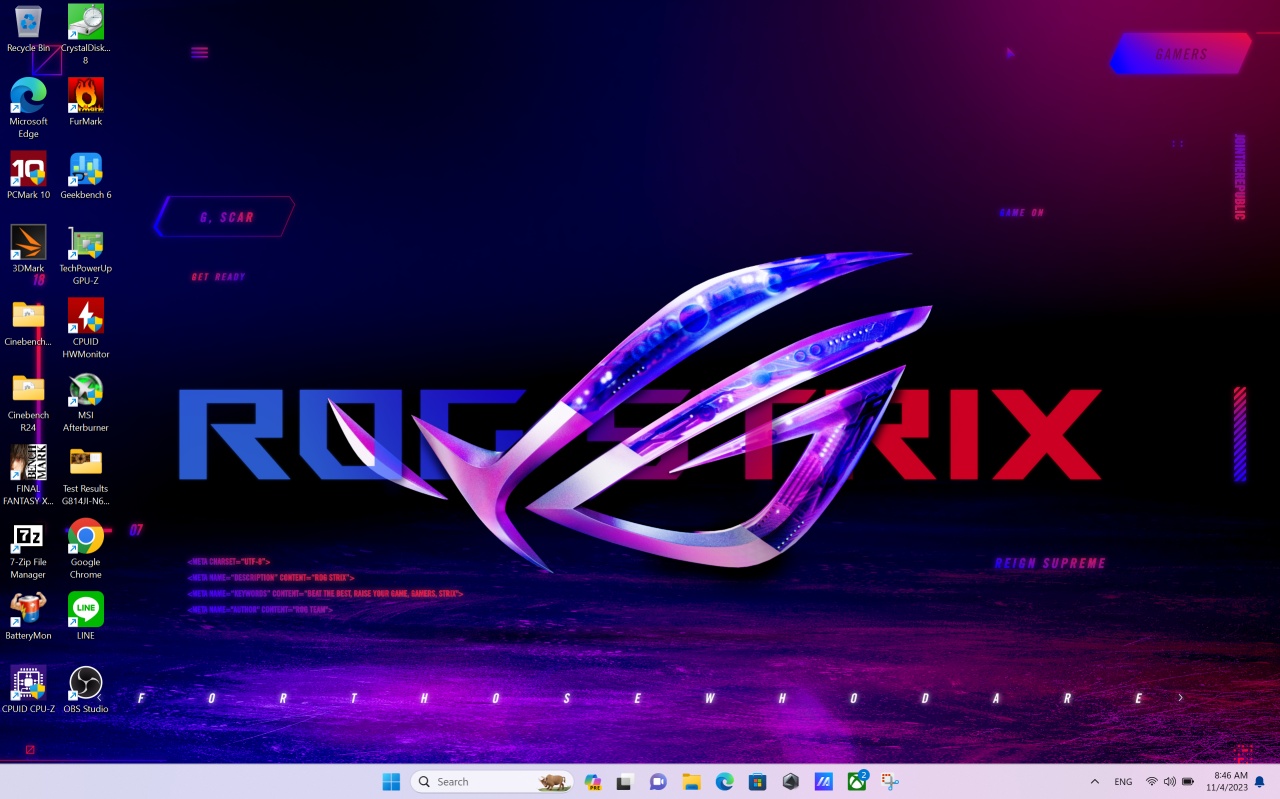The width and height of the screenshot is (1280, 799).
Task: Select the OBS Studio desktop shortcut
Action: 86,690
